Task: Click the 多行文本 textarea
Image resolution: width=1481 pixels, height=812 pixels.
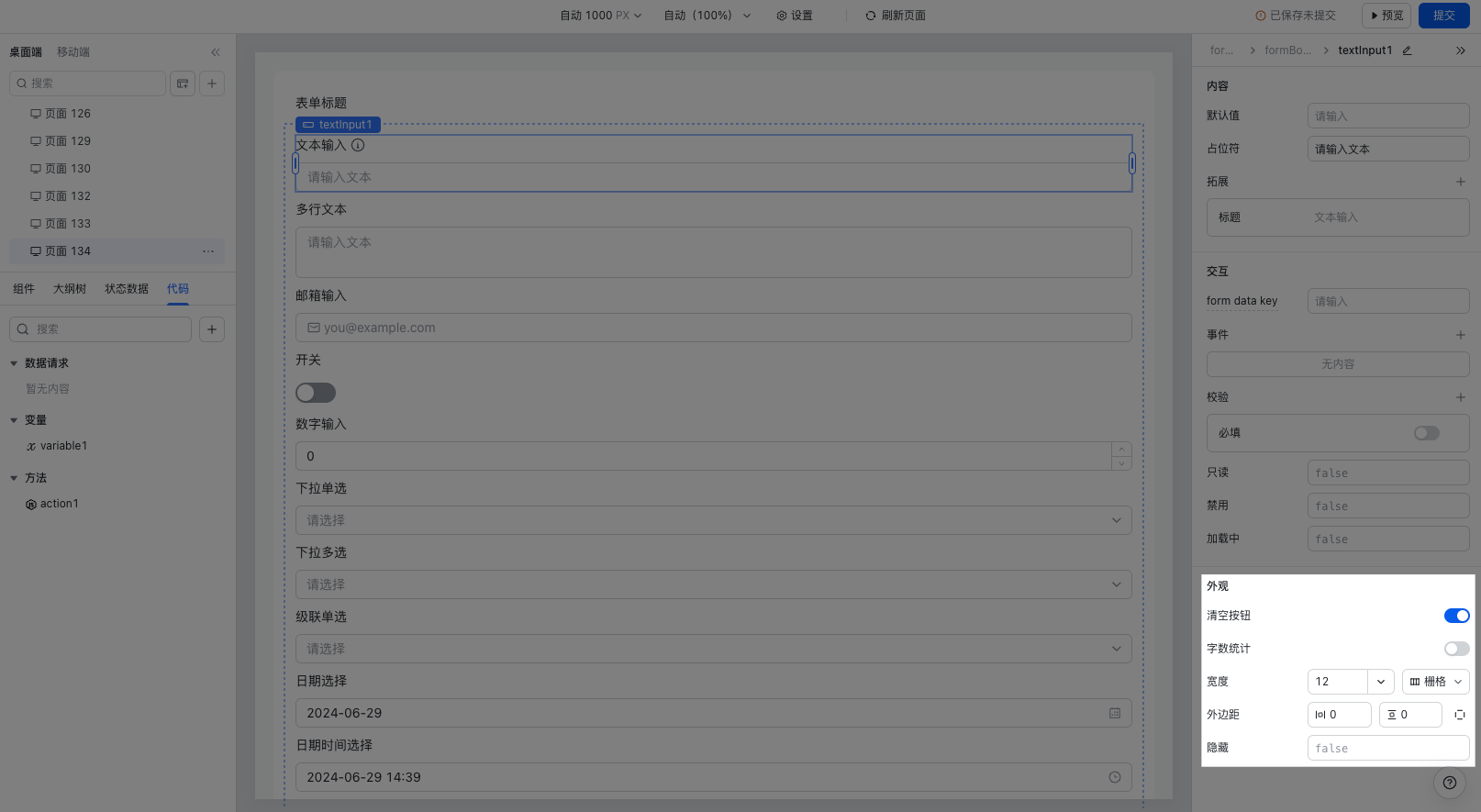Action: pyautogui.click(x=713, y=252)
